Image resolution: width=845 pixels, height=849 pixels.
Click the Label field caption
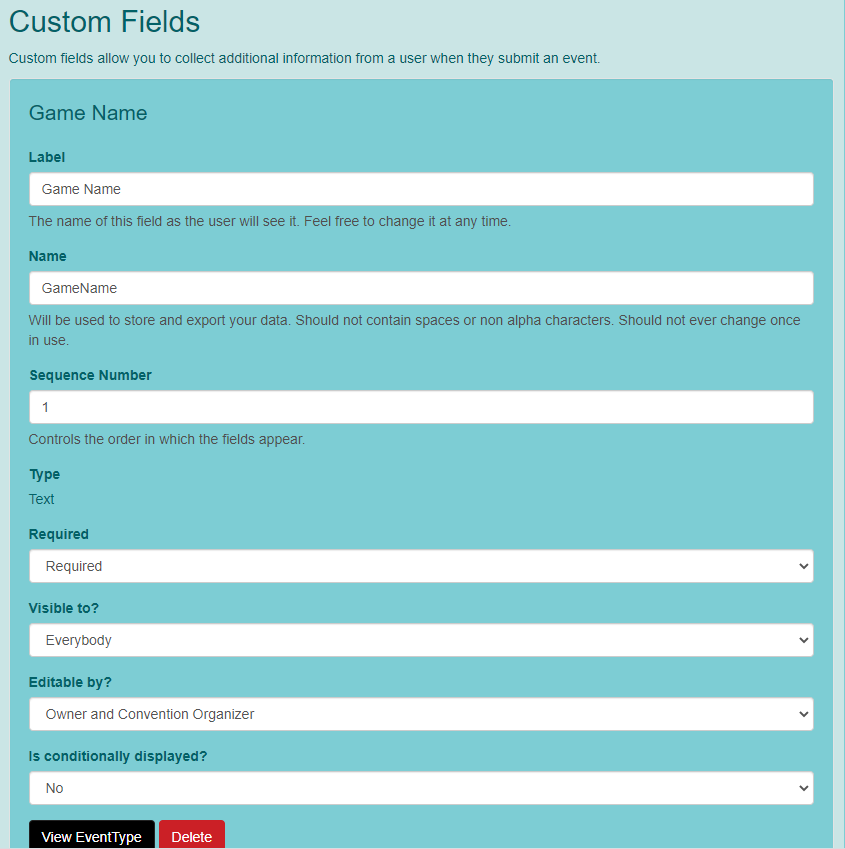pyautogui.click(x=47, y=157)
